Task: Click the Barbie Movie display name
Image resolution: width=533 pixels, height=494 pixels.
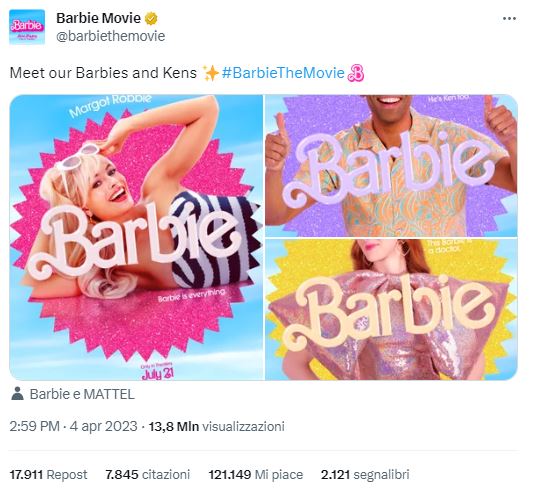Action: click(x=99, y=18)
